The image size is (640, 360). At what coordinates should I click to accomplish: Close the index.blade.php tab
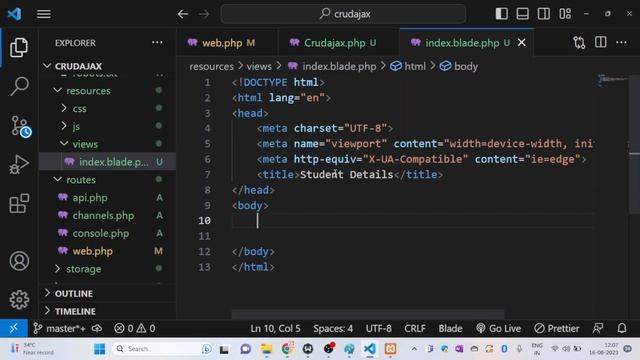pyautogui.click(x=522, y=42)
